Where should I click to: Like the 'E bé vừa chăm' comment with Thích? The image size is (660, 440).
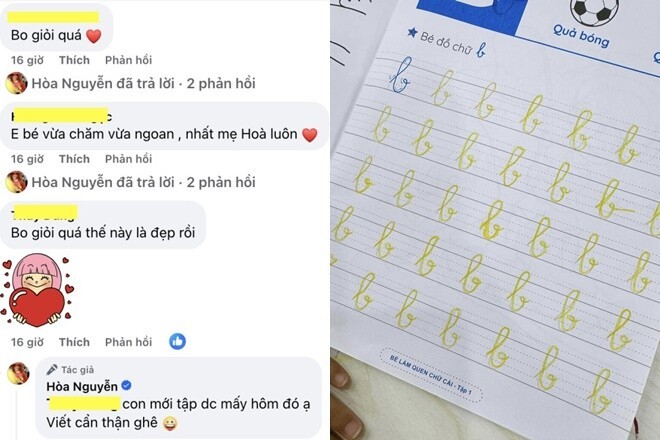coord(74,159)
